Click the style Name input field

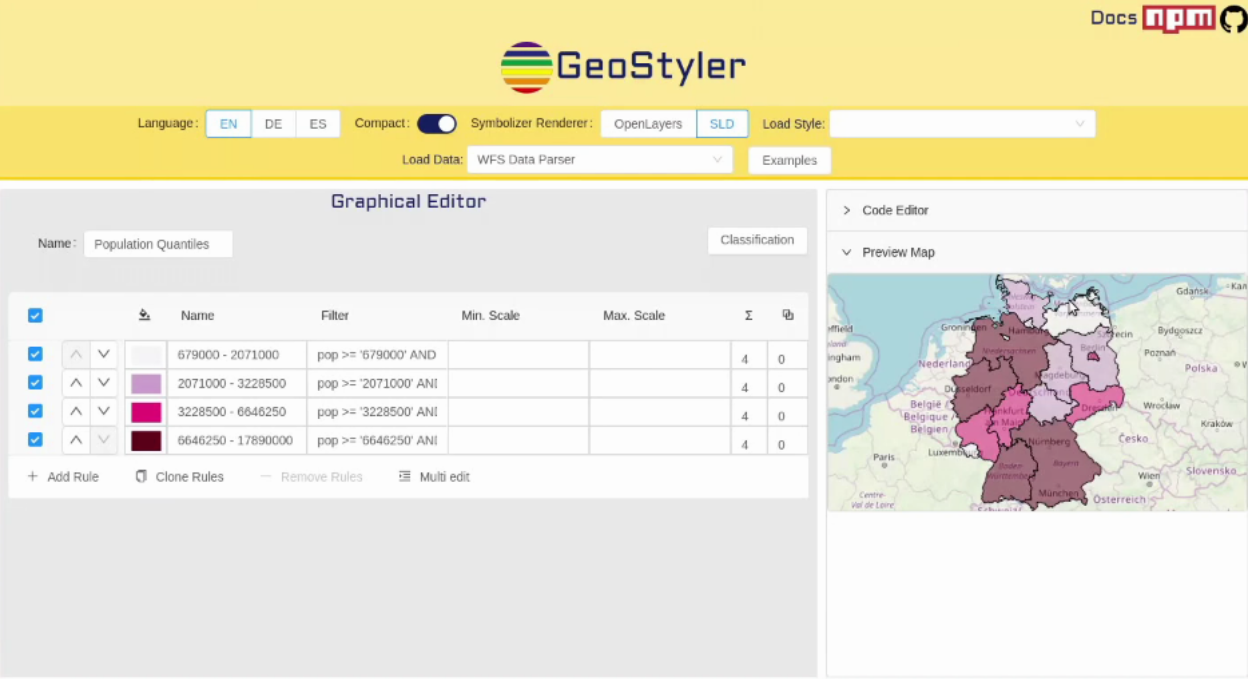click(158, 244)
